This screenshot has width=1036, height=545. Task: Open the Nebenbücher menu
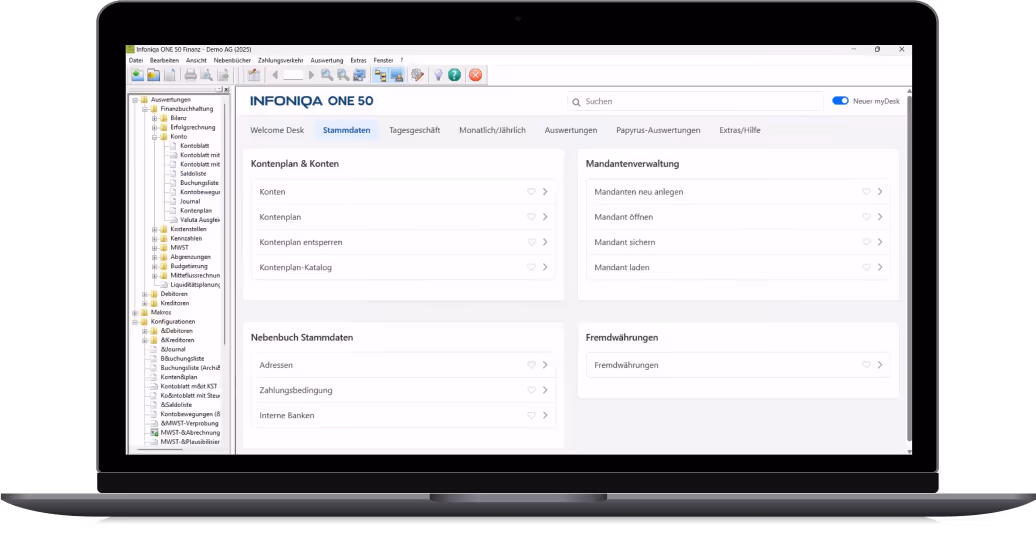(x=232, y=60)
